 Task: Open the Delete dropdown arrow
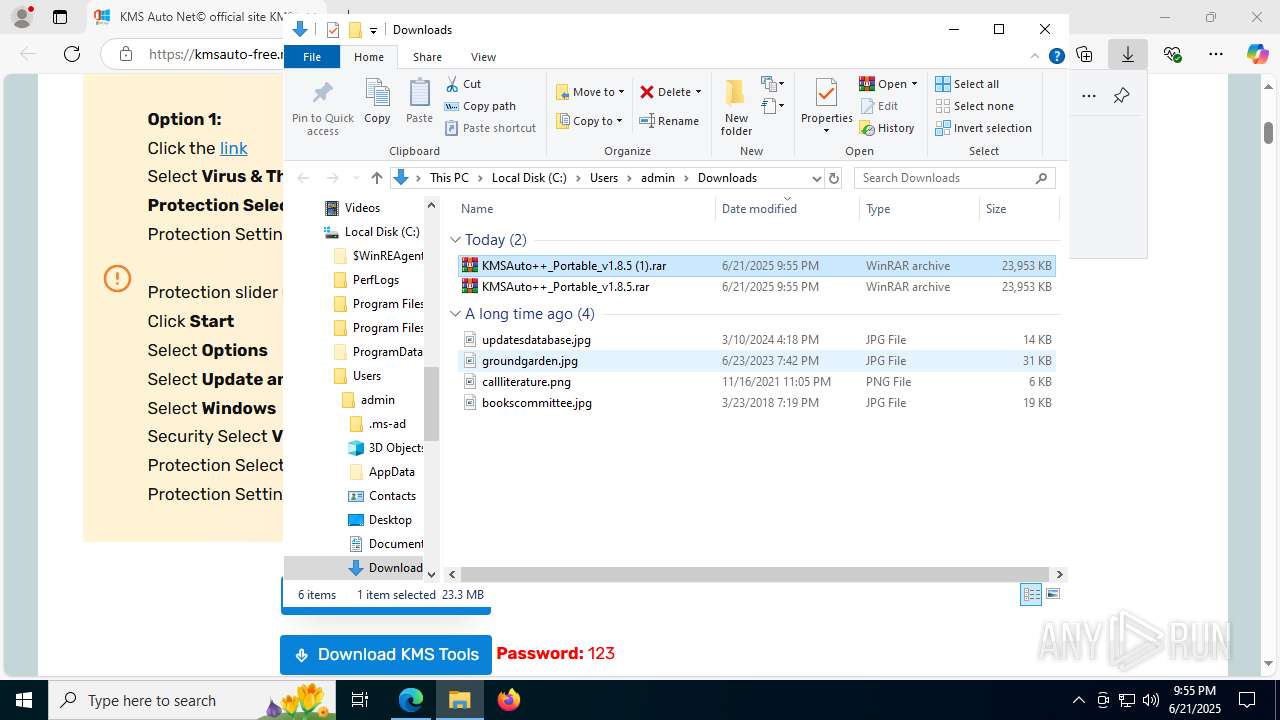click(x=698, y=92)
